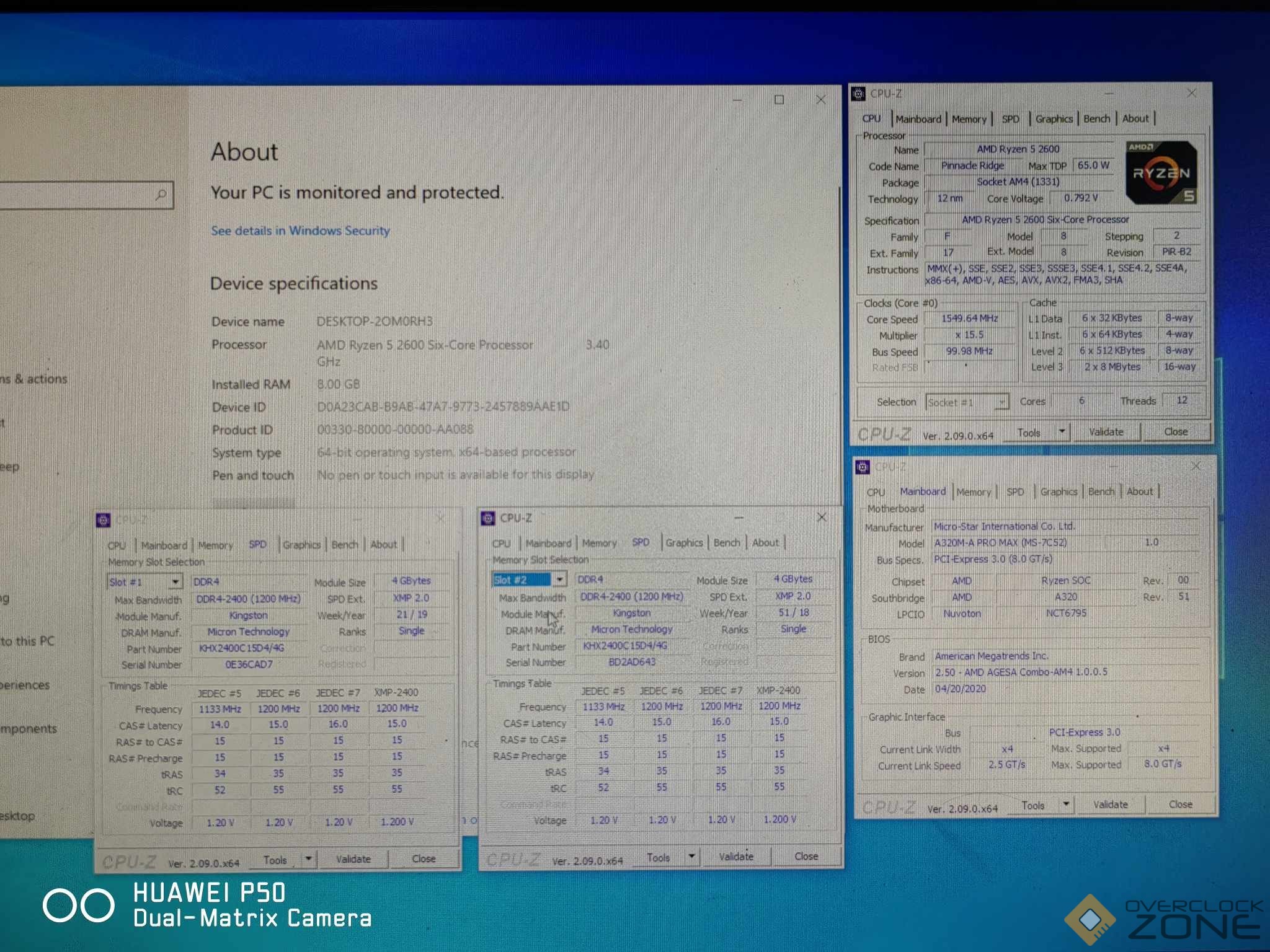
Task: Click the CPU-Z app icon in Mainboard window
Action: pos(863,467)
